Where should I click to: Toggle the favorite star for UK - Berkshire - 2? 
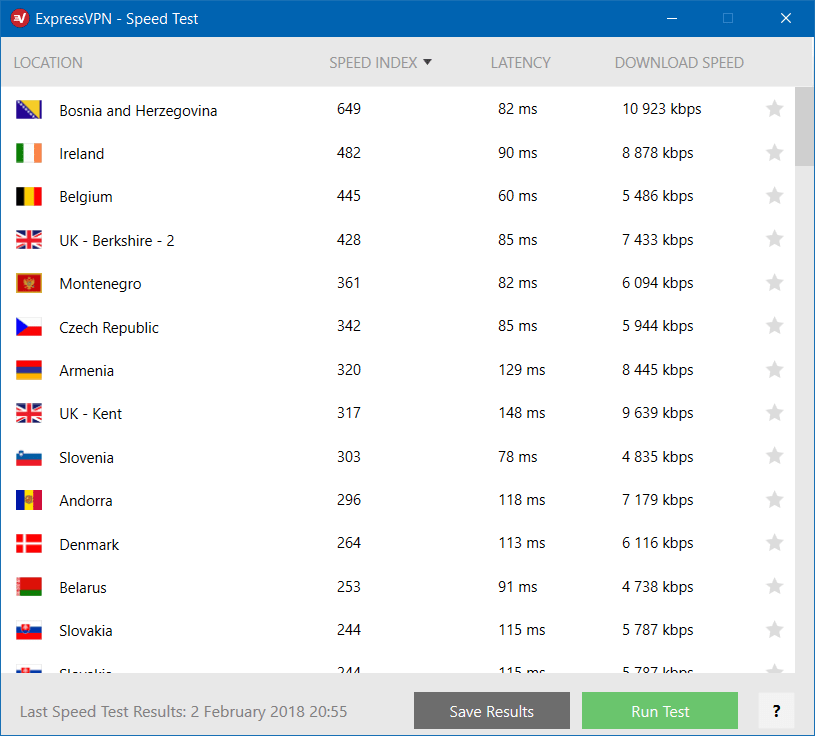(x=774, y=239)
